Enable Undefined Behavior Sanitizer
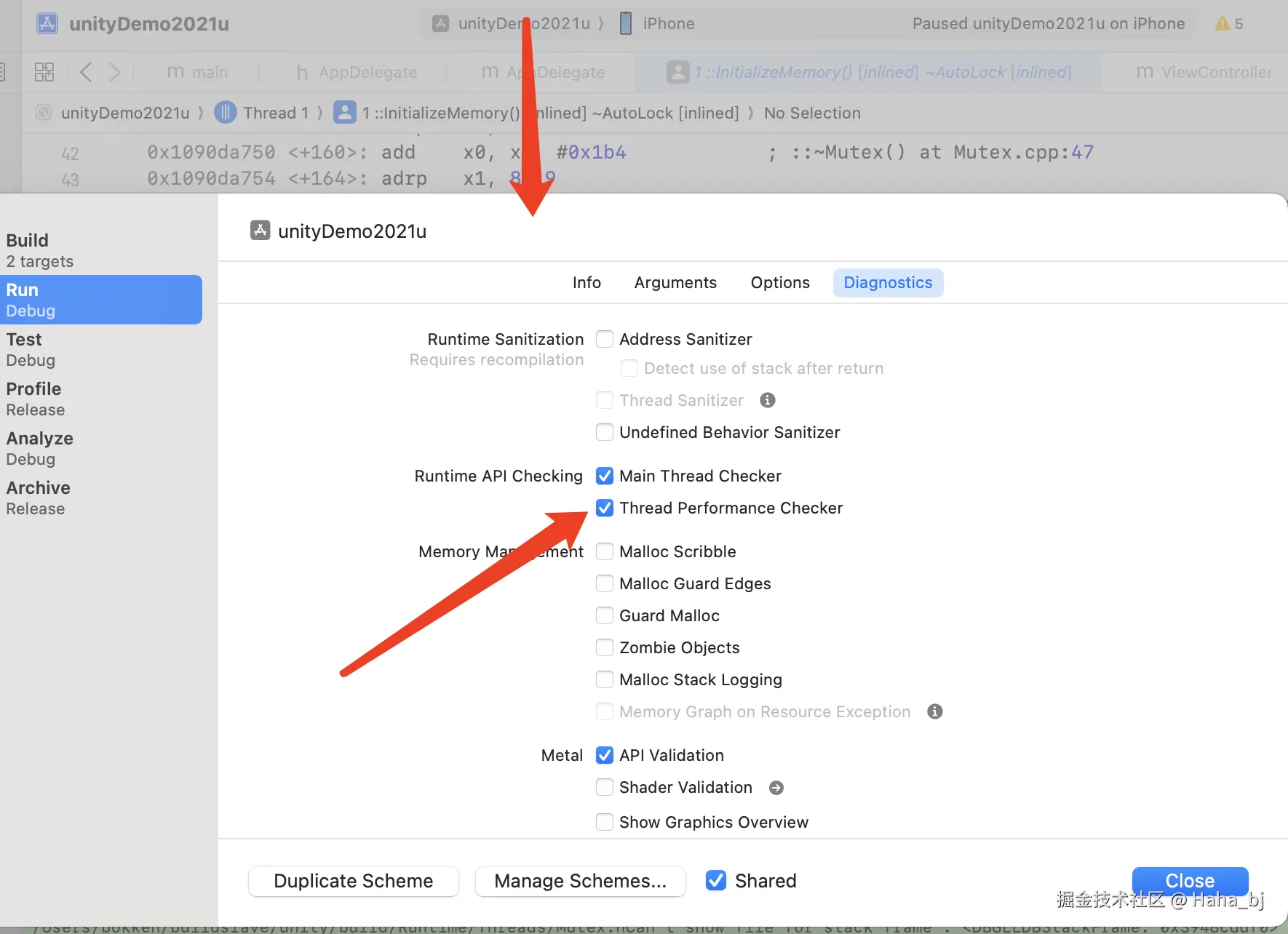This screenshot has width=1288, height=934. pos(604,432)
